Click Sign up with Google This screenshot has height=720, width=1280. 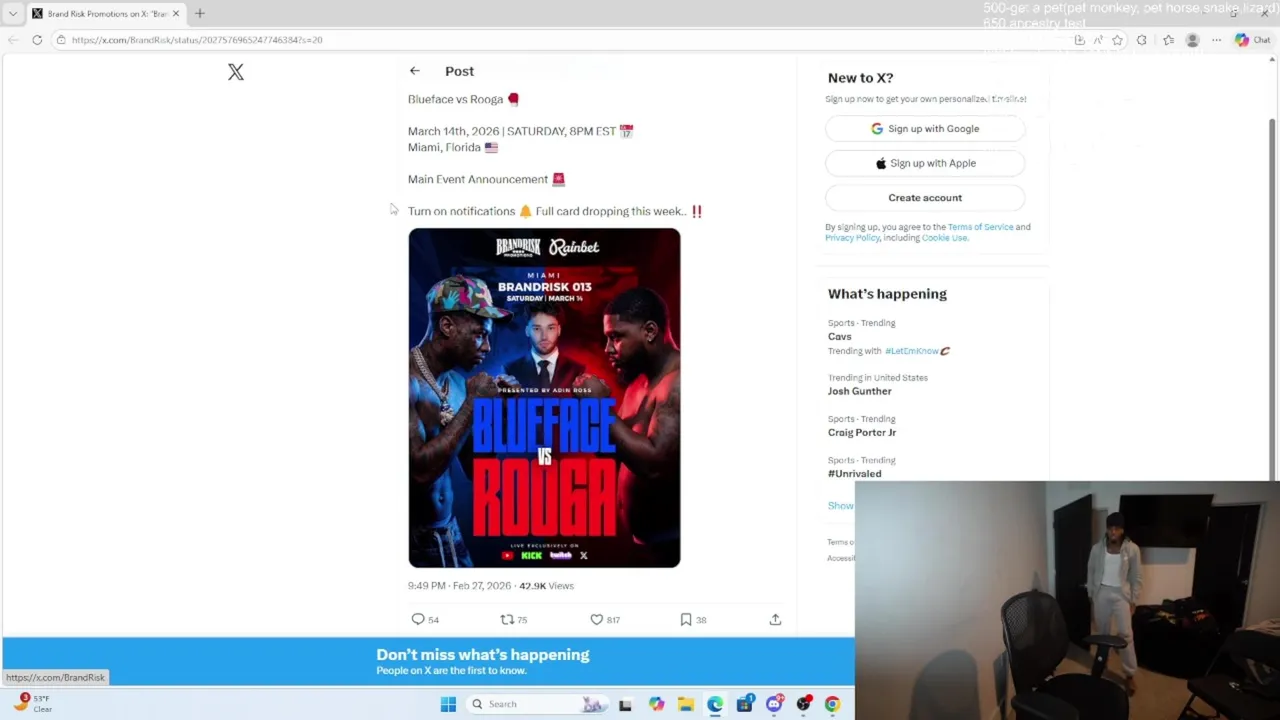[925, 128]
